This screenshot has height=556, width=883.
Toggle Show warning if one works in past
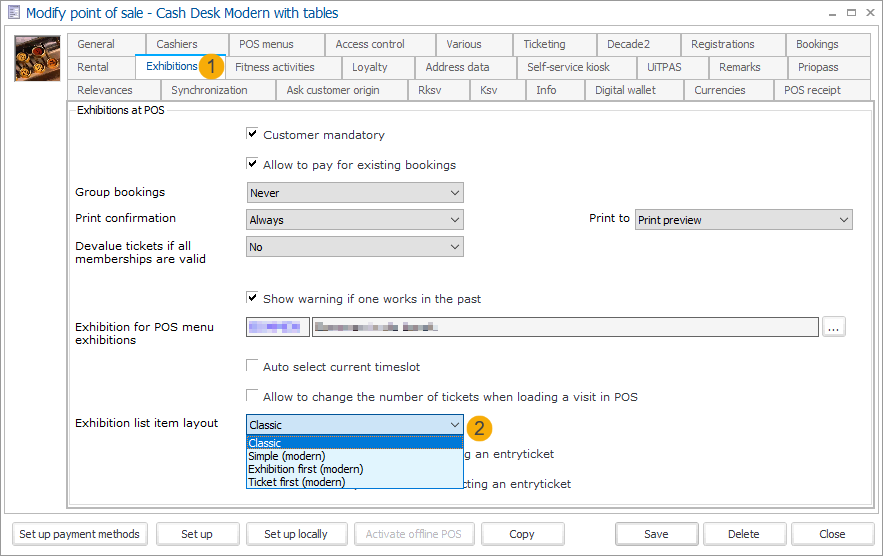pos(253,298)
